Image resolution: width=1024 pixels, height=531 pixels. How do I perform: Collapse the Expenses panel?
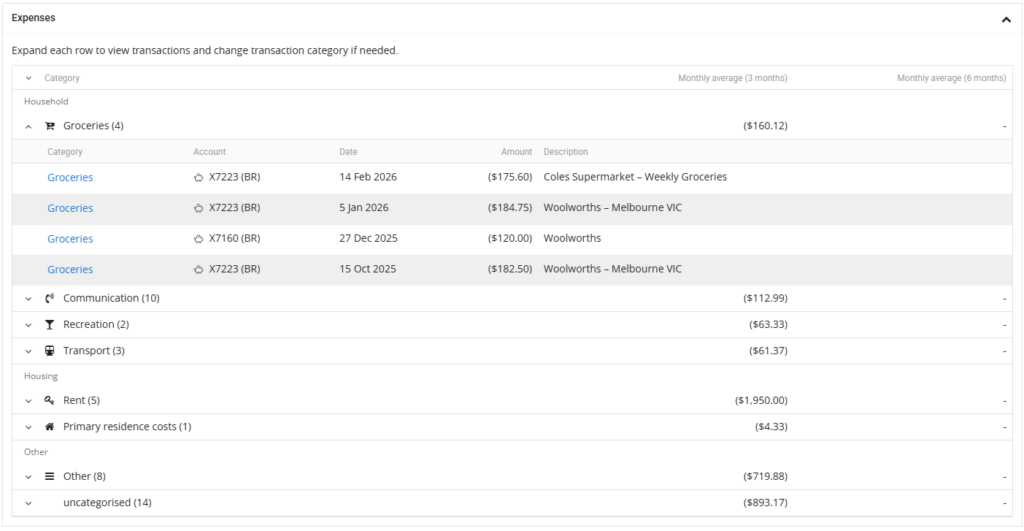(x=1005, y=19)
